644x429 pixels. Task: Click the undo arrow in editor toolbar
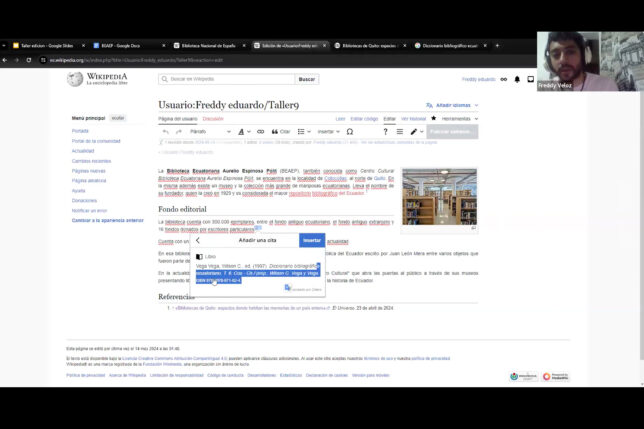pos(166,131)
